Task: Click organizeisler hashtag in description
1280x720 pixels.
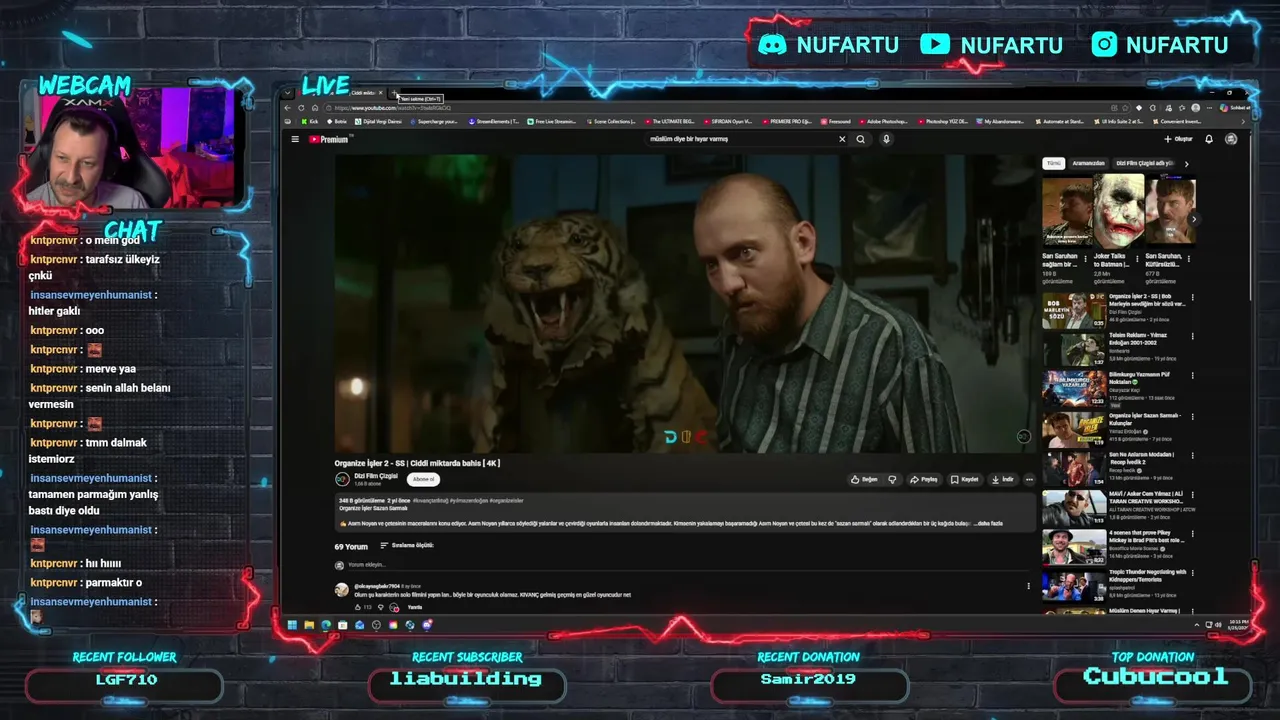Action: click(507, 501)
